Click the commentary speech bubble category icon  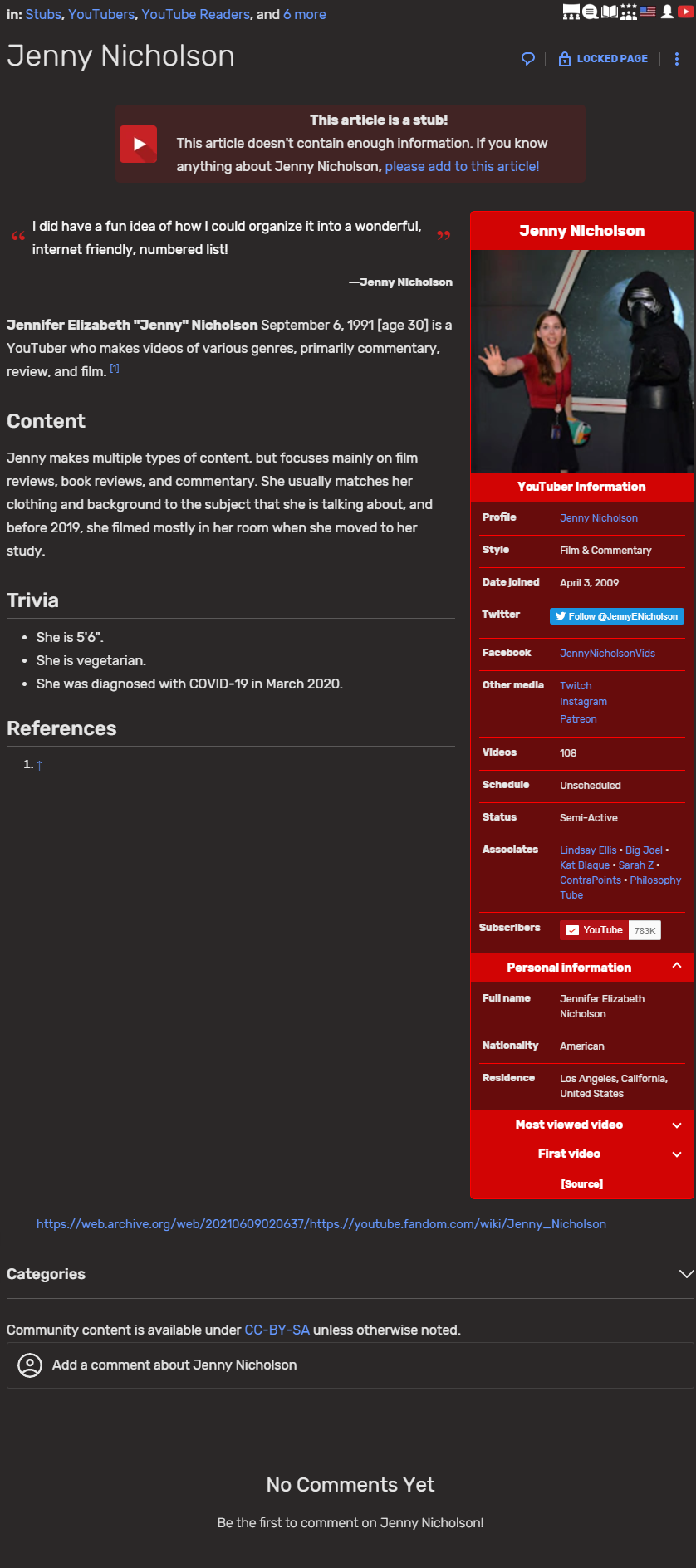tap(590, 12)
